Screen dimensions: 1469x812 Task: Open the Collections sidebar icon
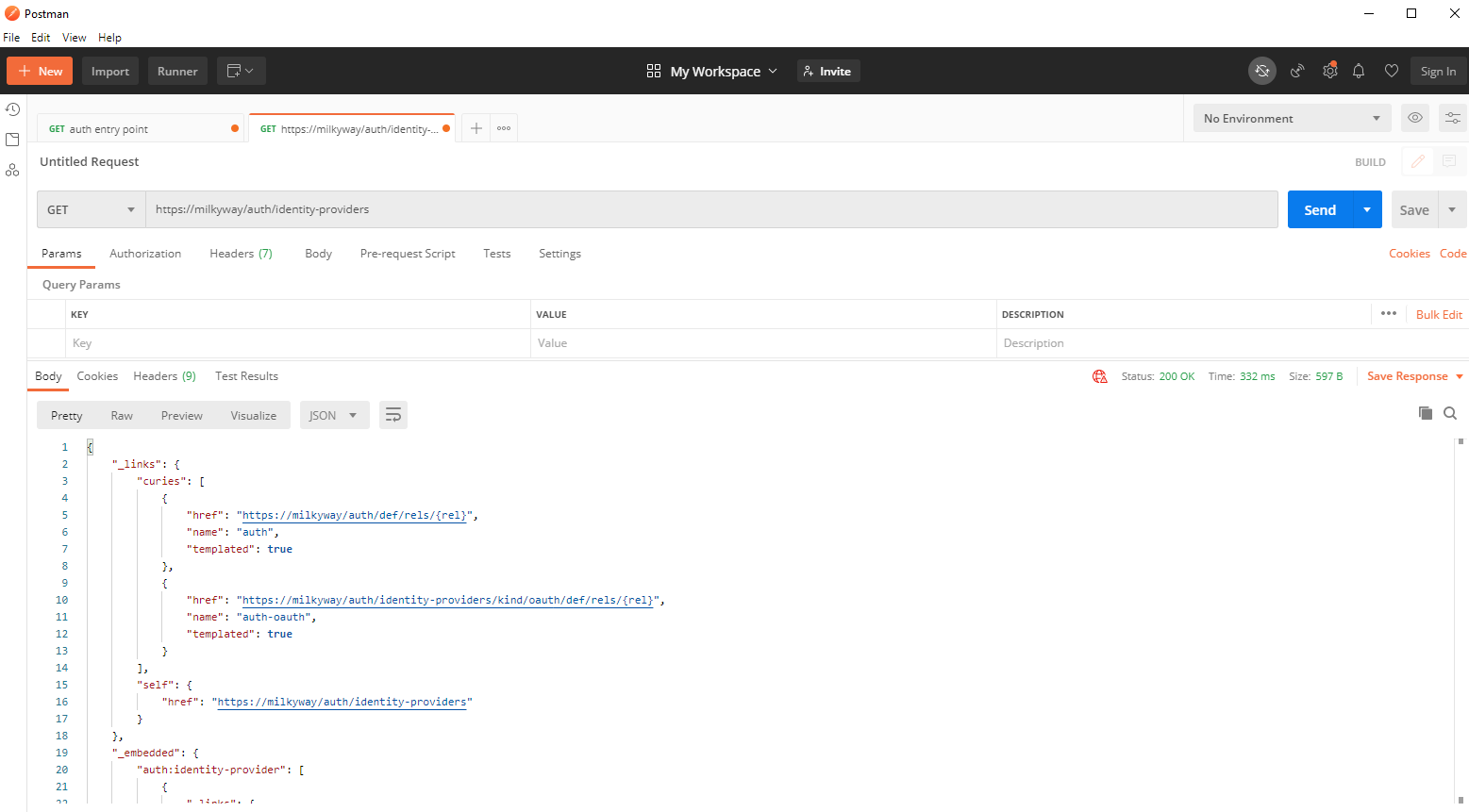(x=12, y=140)
